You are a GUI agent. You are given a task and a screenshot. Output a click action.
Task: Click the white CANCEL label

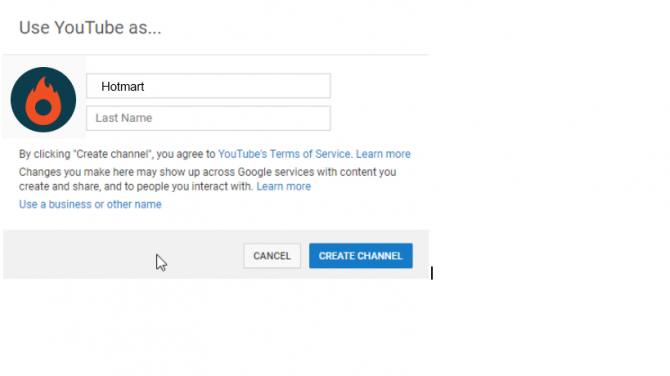[272, 256]
